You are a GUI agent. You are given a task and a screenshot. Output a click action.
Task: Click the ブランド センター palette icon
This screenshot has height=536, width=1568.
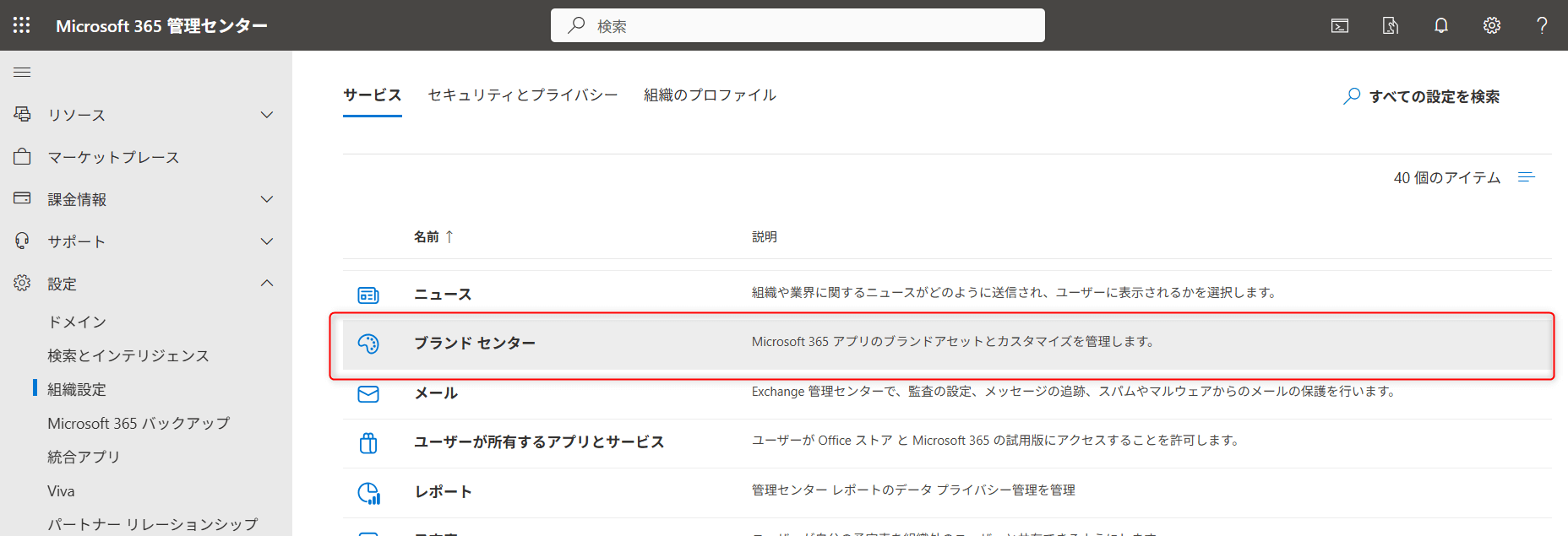coord(368,344)
